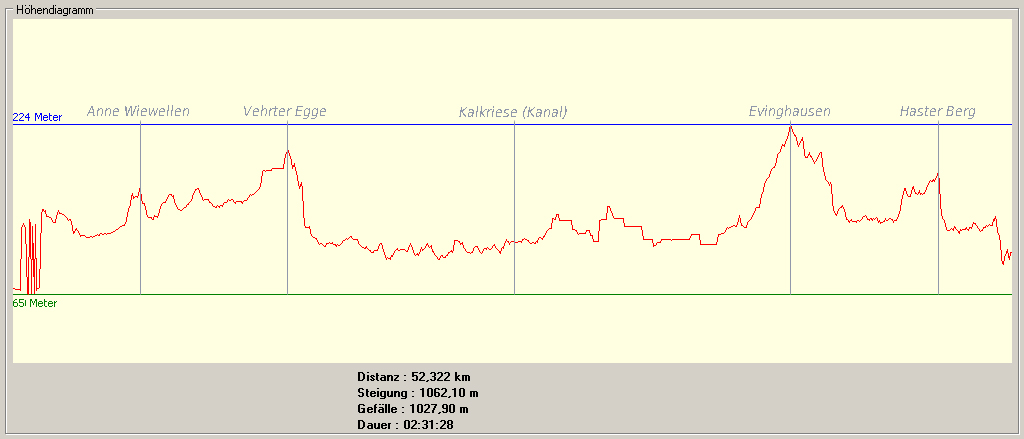Click the Anne Wiewellen waypoint label
The height and width of the screenshot is (439, 1024).
(138, 111)
